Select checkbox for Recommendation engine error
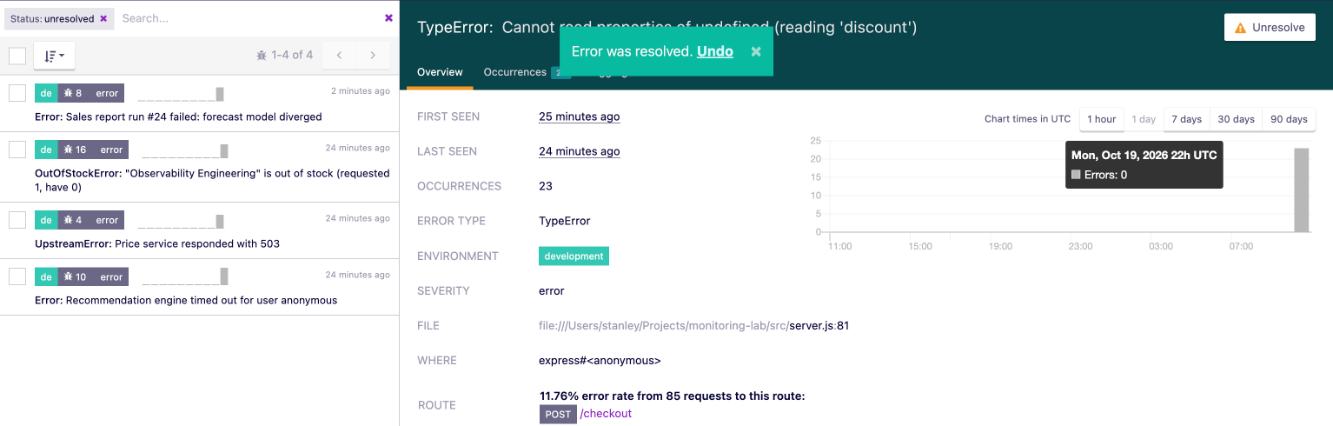 [x=17, y=276]
